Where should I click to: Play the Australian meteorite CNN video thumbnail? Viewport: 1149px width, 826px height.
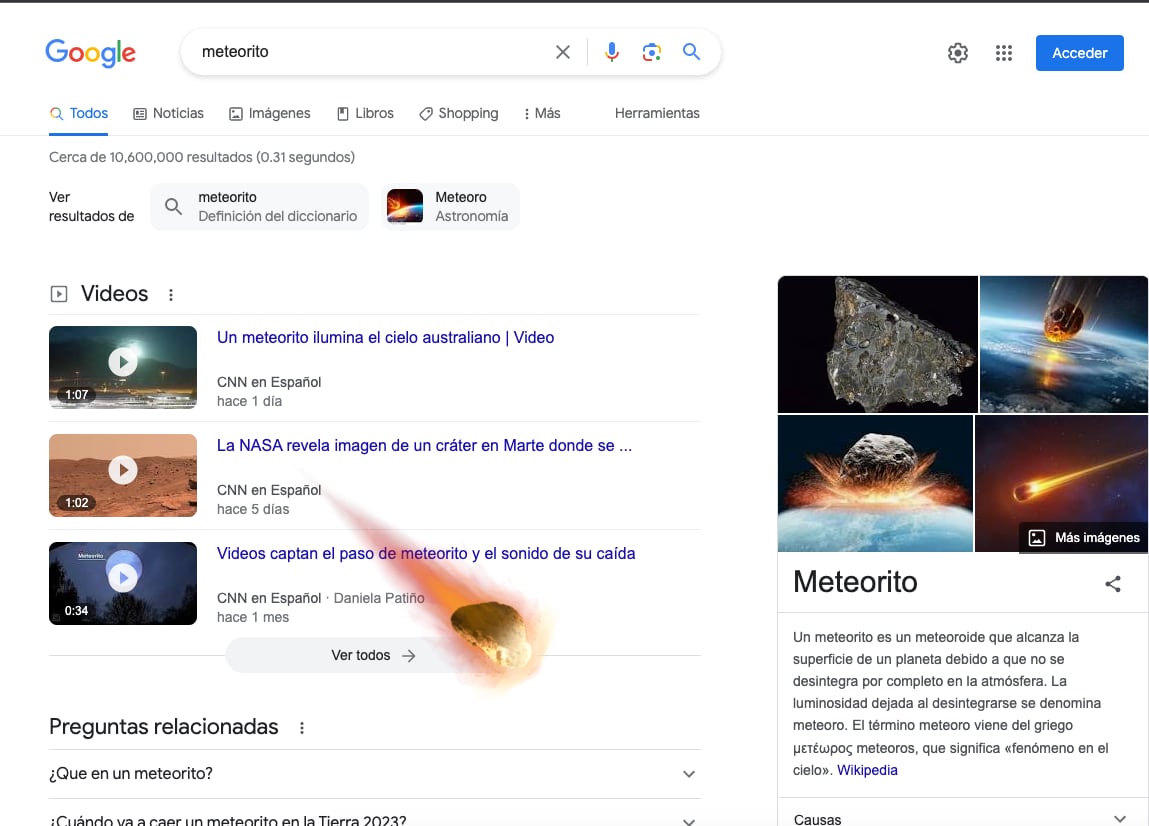(x=122, y=367)
